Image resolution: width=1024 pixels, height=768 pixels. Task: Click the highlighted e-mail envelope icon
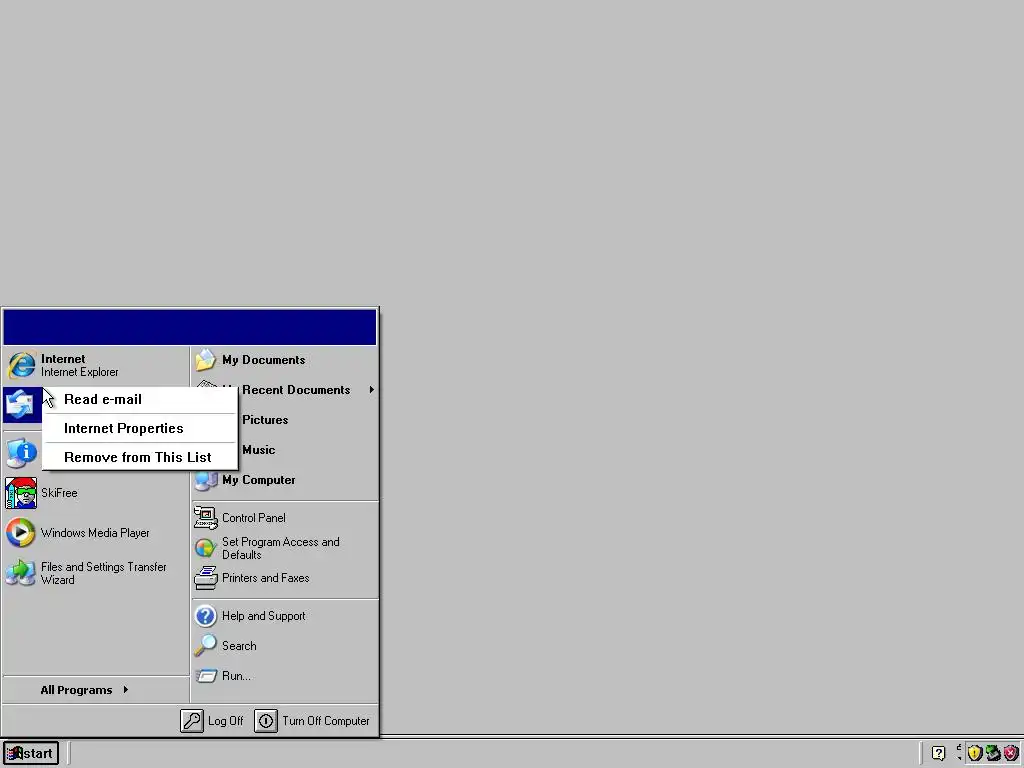pos(21,405)
